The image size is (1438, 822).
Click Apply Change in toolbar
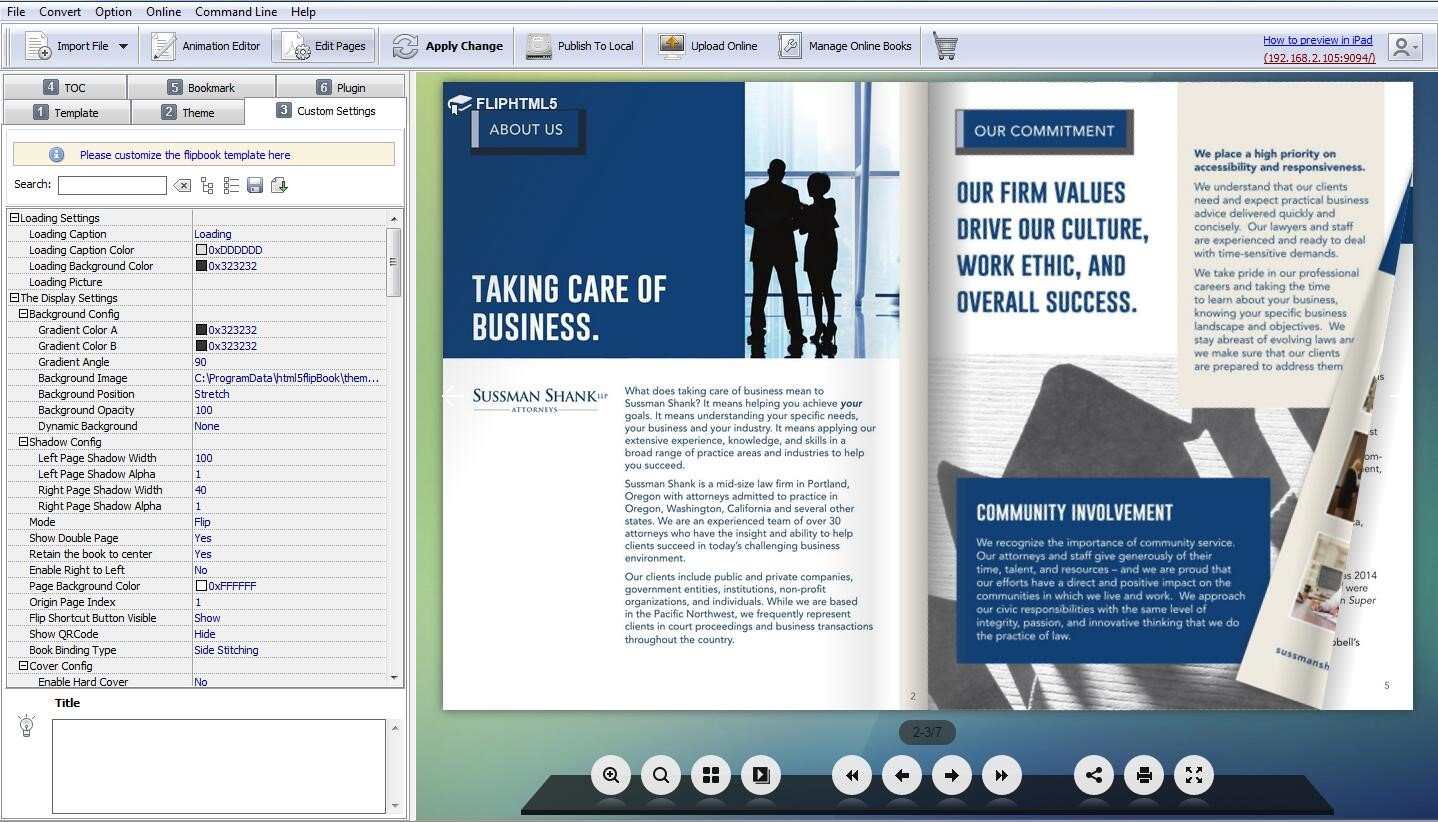coord(448,46)
